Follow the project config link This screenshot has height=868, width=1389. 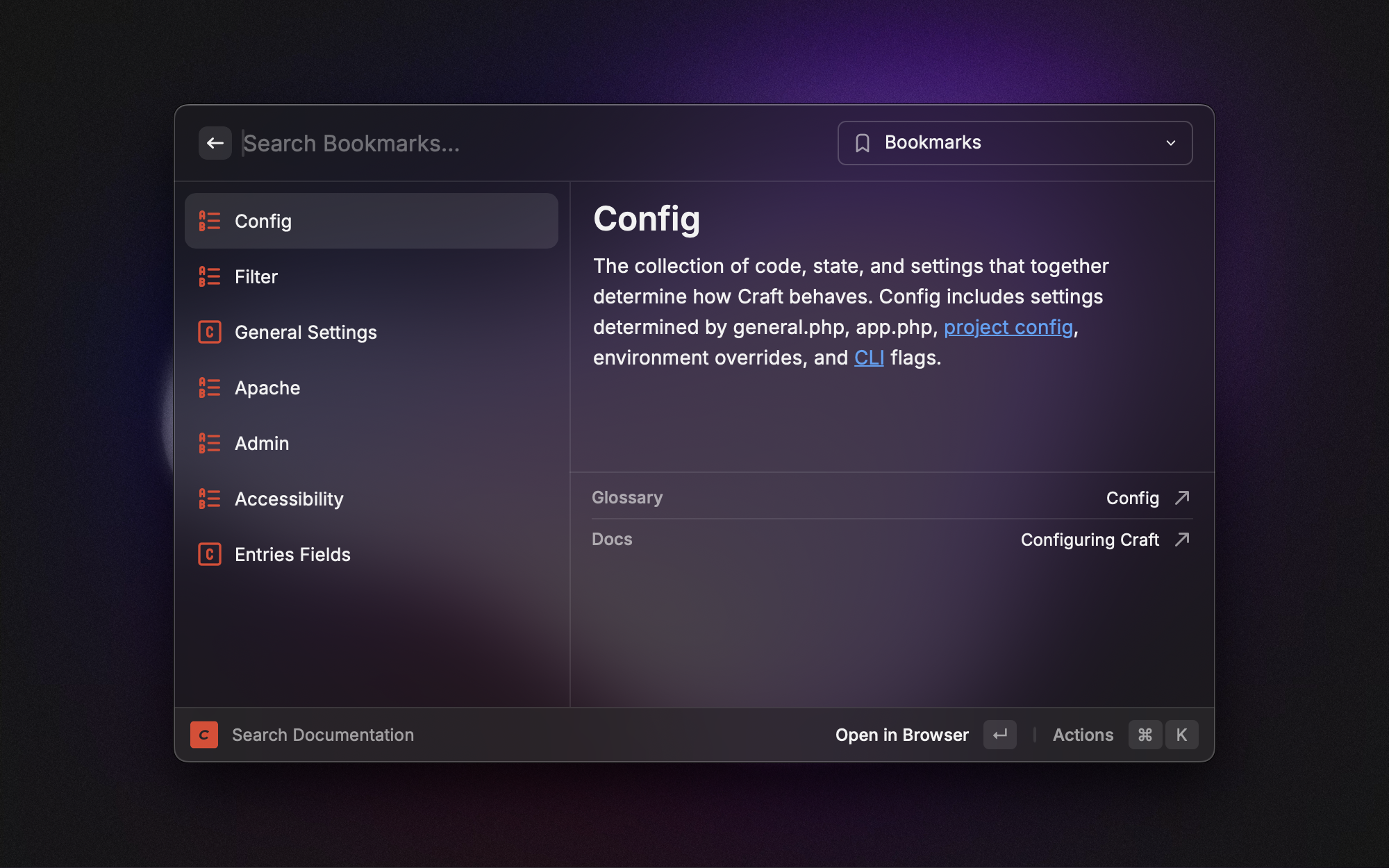[x=1008, y=327]
